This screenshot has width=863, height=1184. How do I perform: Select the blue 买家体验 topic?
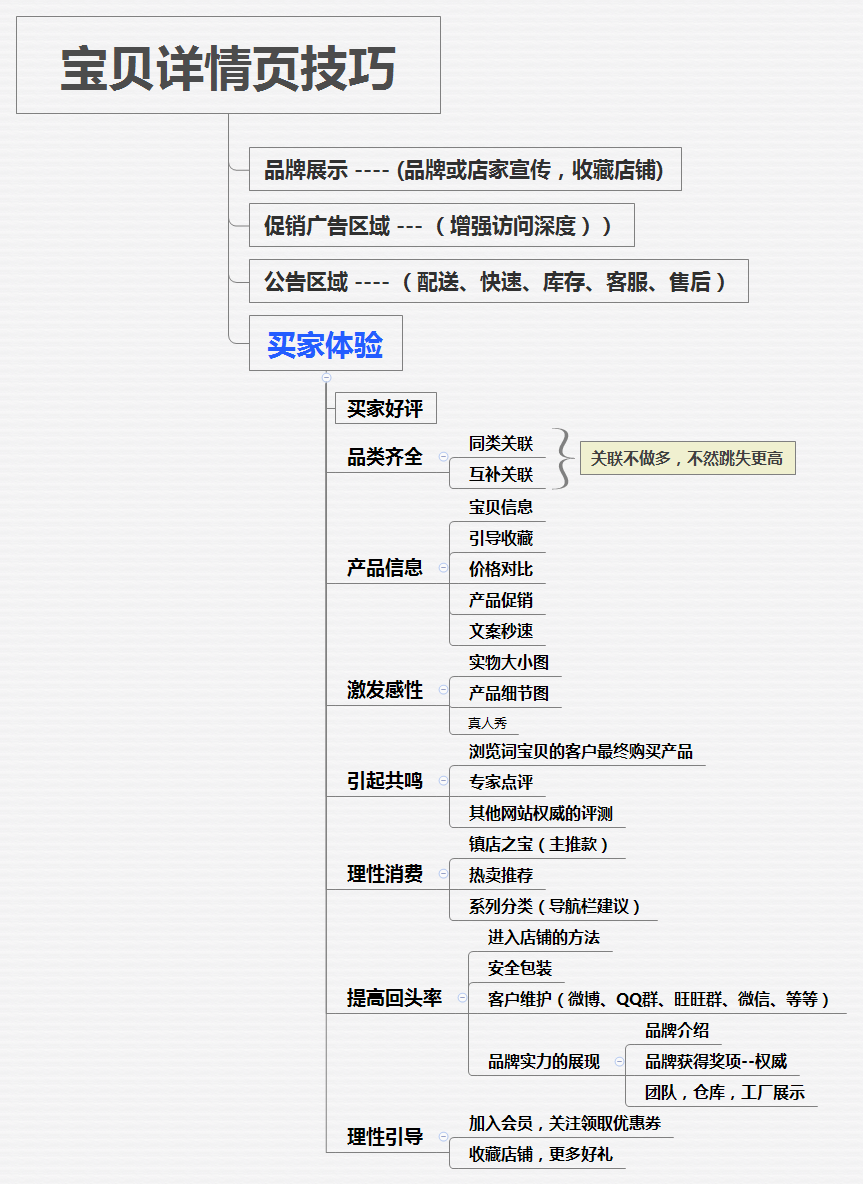[325, 344]
